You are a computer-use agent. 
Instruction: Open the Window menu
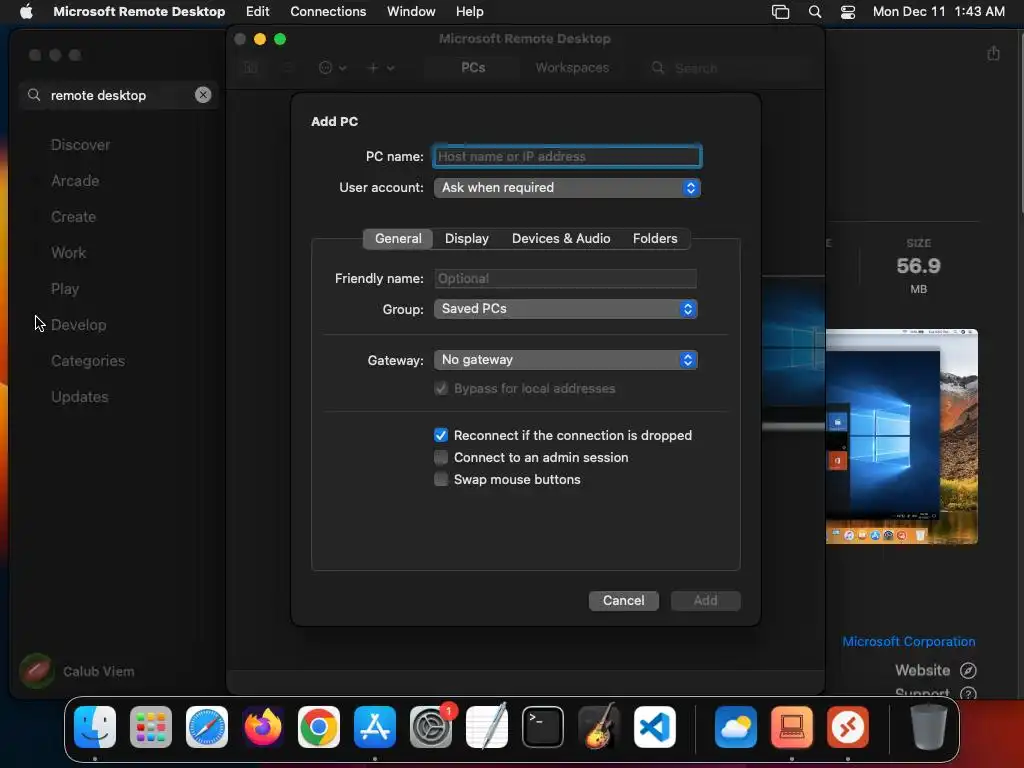(411, 11)
